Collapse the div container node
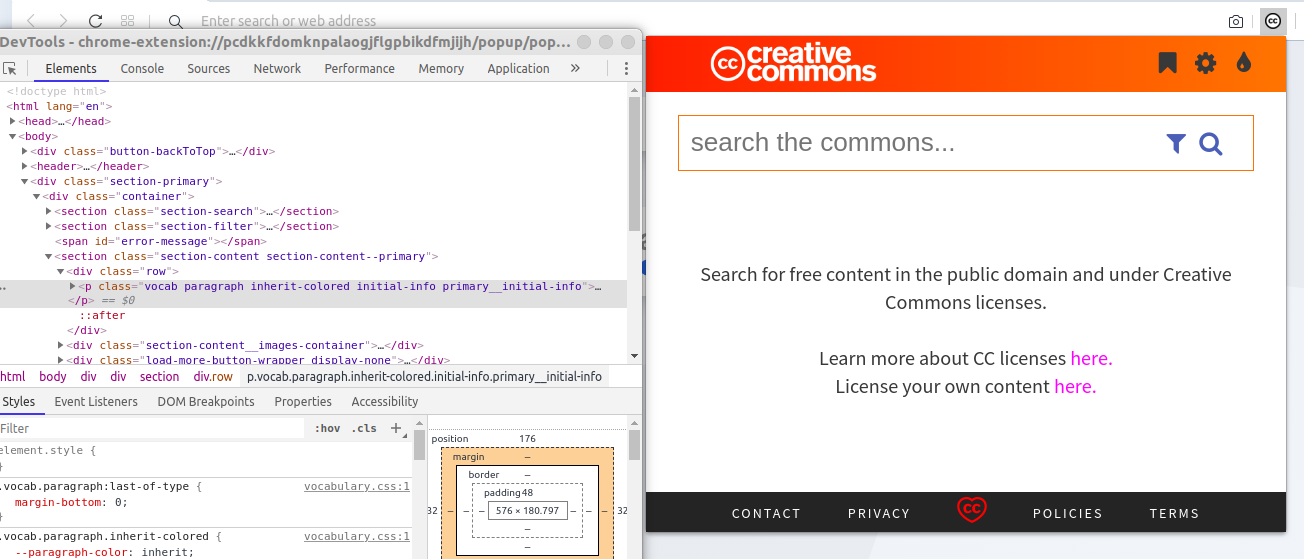The image size is (1304, 559). (37, 196)
